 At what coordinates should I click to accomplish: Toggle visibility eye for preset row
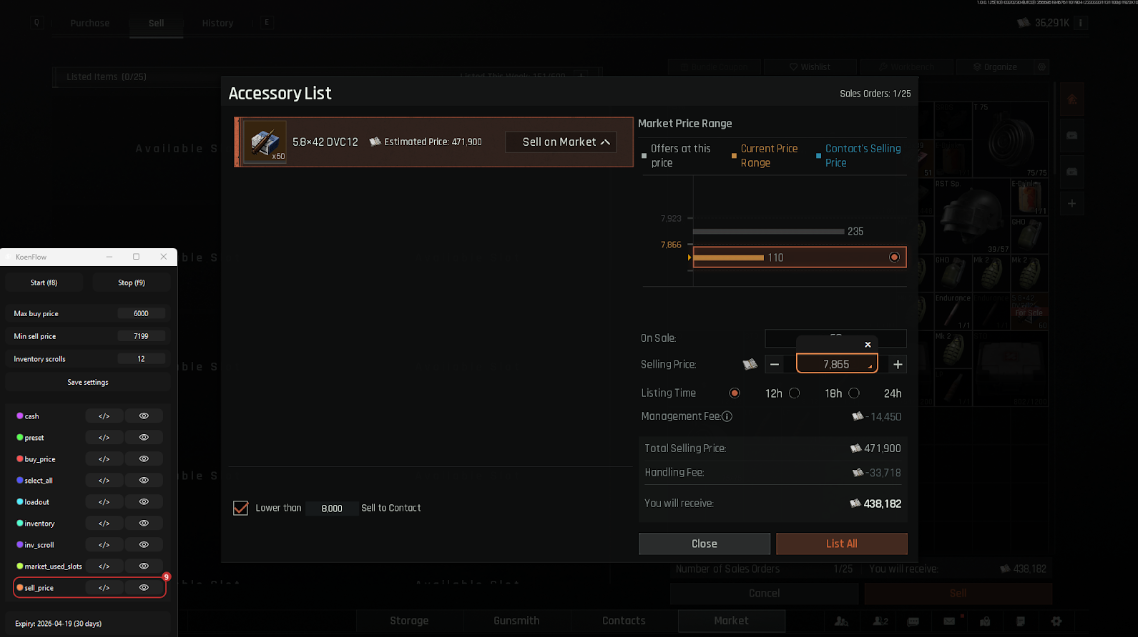coord(144,438)
